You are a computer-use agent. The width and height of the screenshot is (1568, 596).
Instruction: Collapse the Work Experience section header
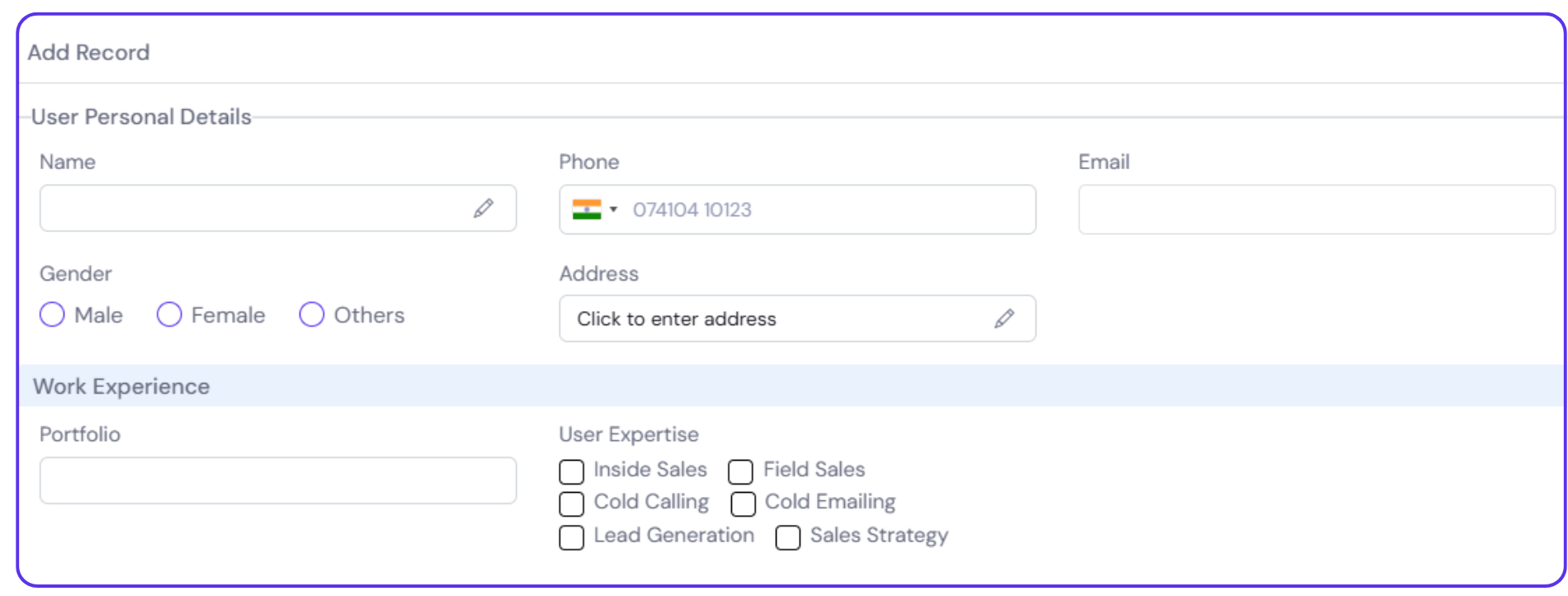click(x=121, y=386)
